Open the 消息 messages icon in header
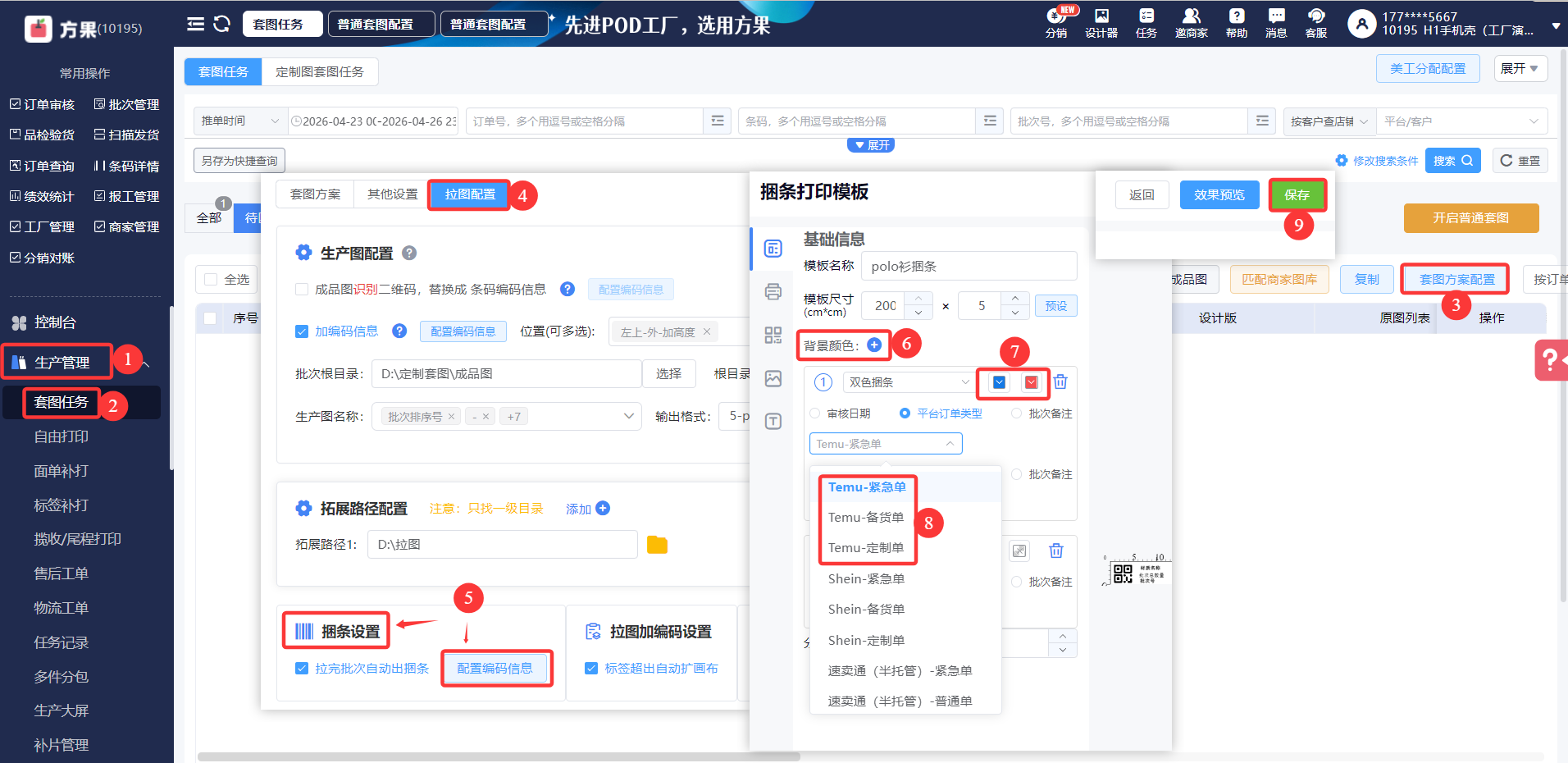This screenshot has width=1568, height=763. click(x=1275, y=22)
